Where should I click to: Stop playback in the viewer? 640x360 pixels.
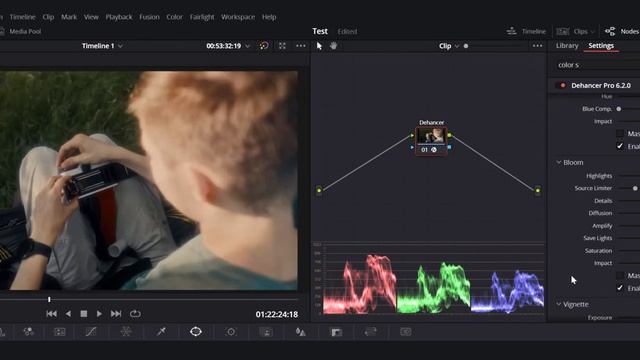pyautogui.click(x=84, y=313)
